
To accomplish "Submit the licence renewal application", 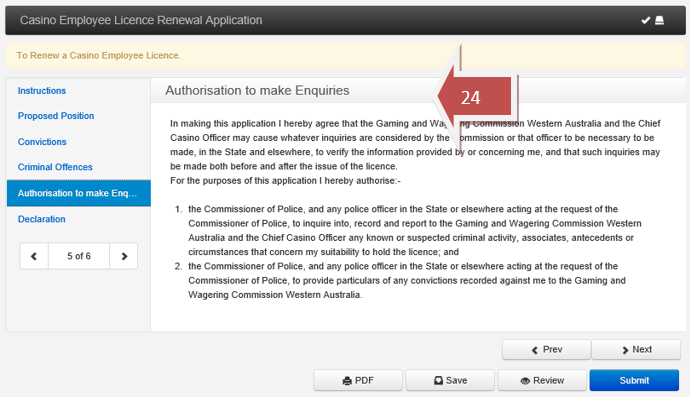I will [634, 381].
